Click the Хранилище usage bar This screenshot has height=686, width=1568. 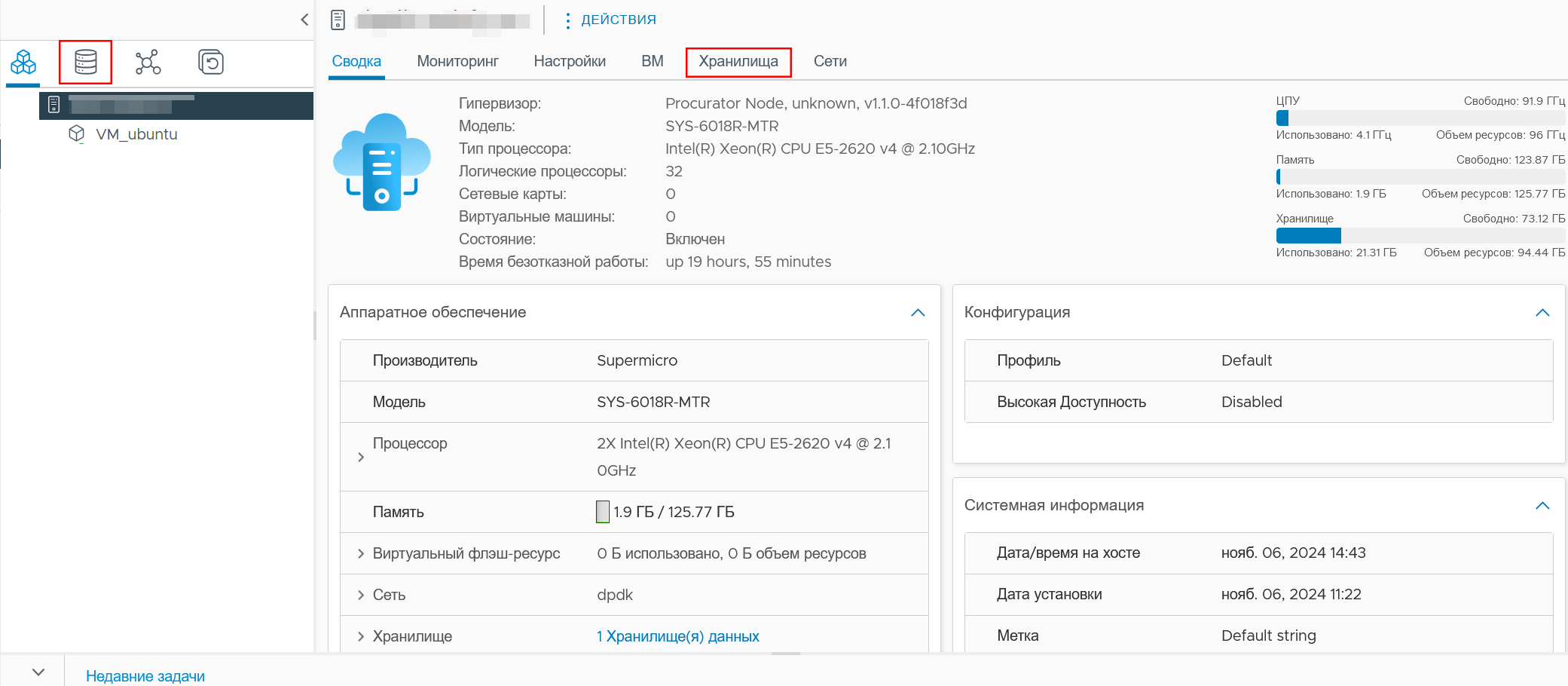(1420, 235)
